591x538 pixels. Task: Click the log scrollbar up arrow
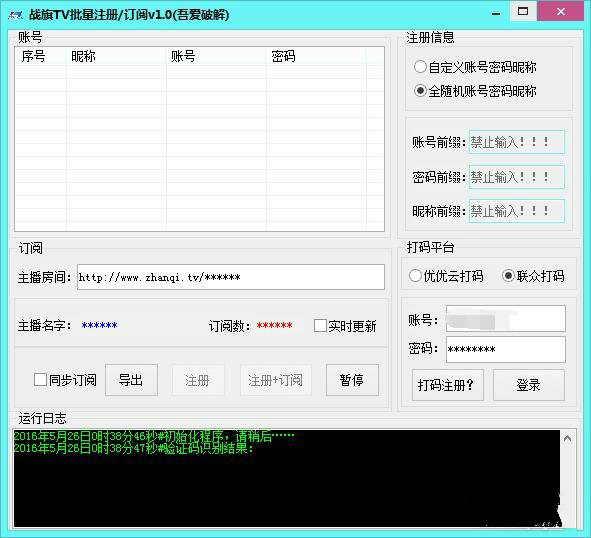568,438
